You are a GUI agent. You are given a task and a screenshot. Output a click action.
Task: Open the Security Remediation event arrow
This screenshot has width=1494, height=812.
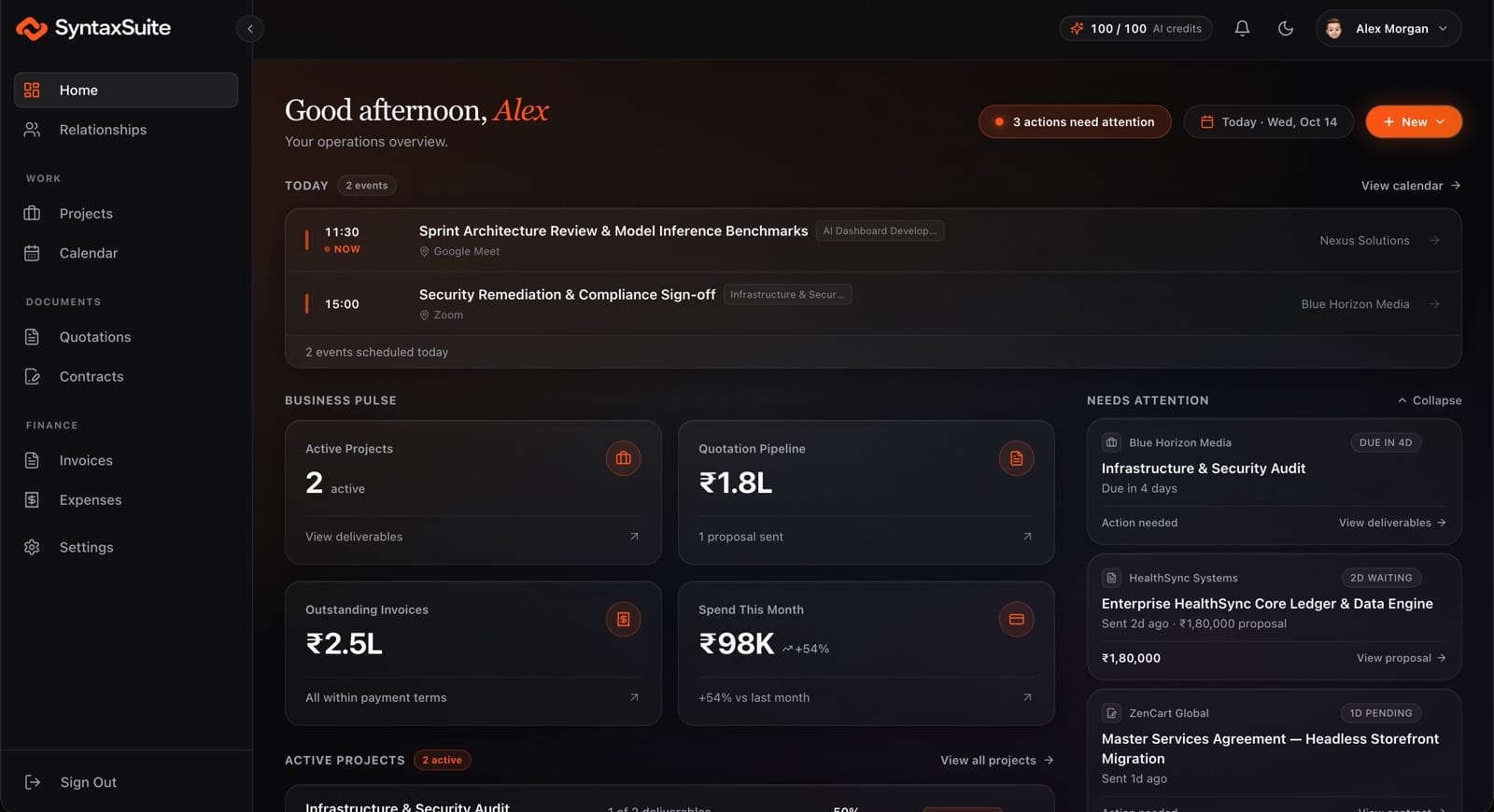tap(1435, 304)
